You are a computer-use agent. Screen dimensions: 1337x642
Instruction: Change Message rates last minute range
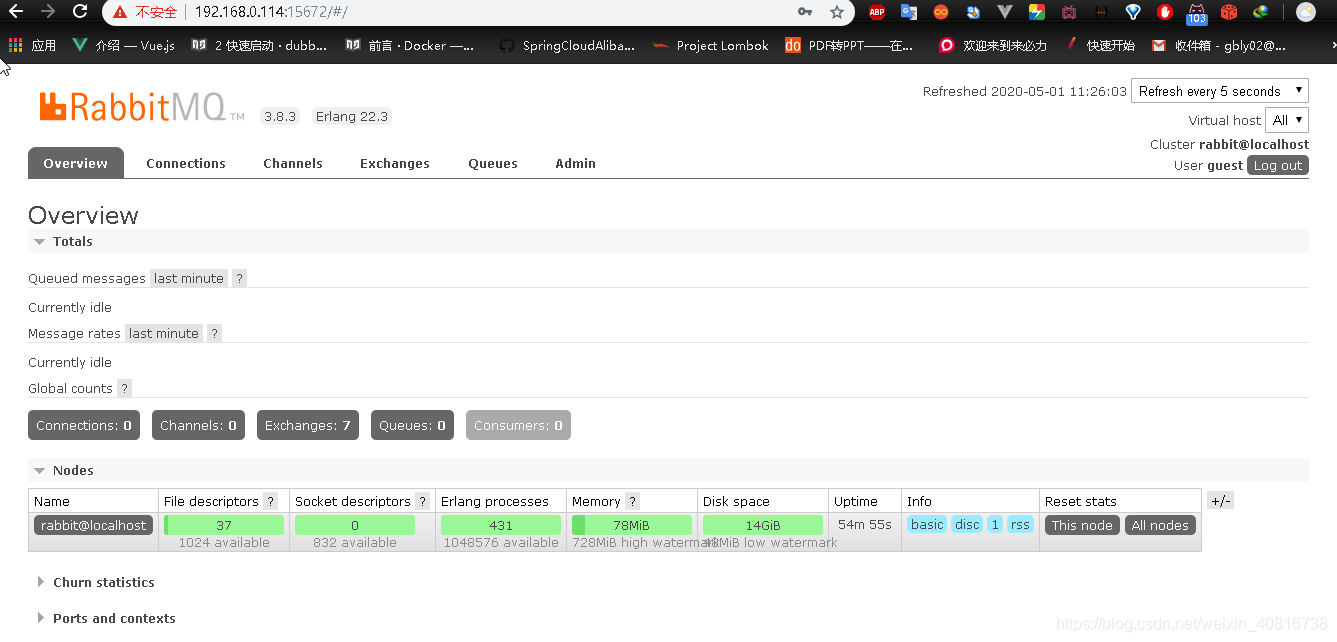164,333
